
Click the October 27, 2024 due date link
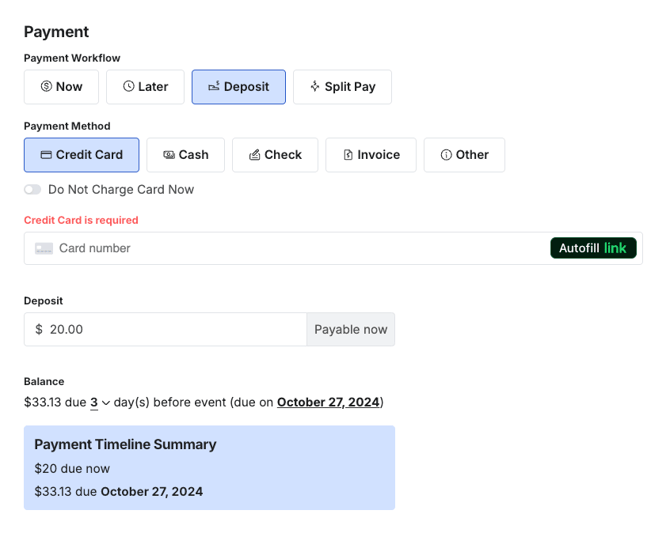pyautogui.click(x=328, y=402)
